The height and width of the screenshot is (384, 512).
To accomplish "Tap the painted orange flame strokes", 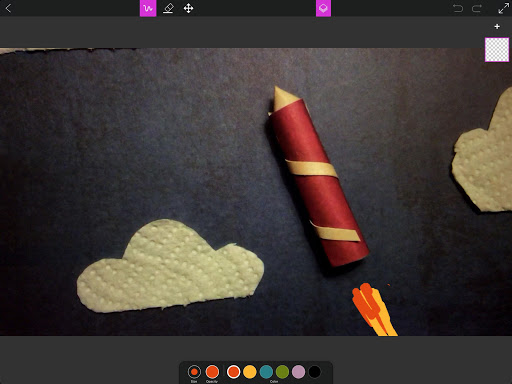I will [373, 309].
